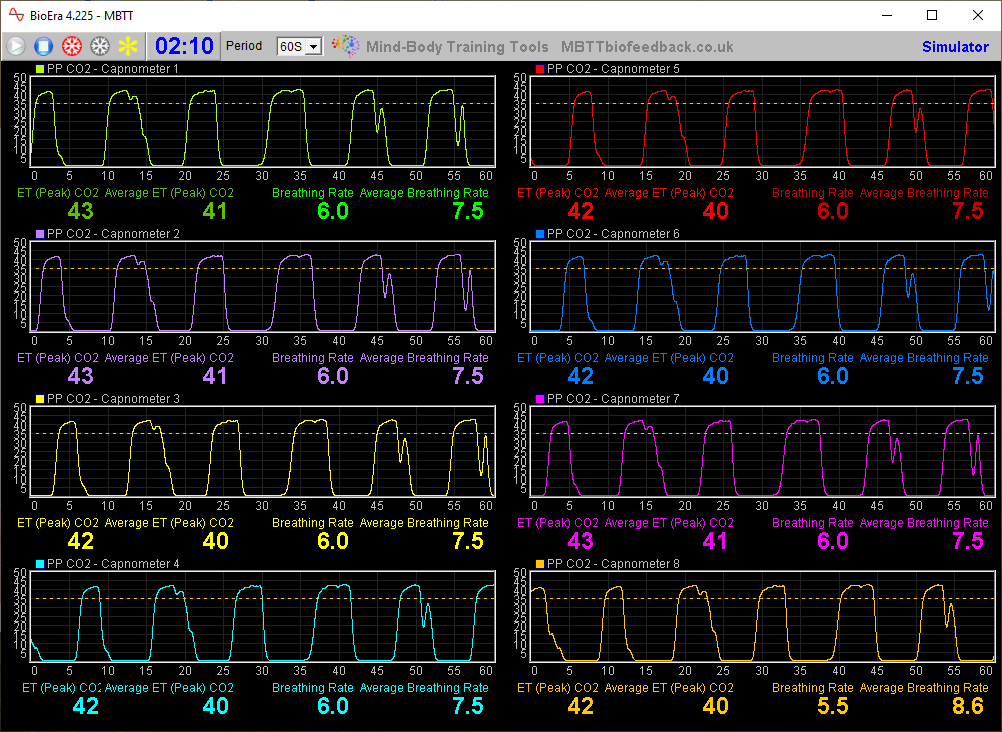Click the blue Stop icon in the toolbar
Image resolution: width=1002 pixels, height=732 pixels.
[x=42, y=45]
